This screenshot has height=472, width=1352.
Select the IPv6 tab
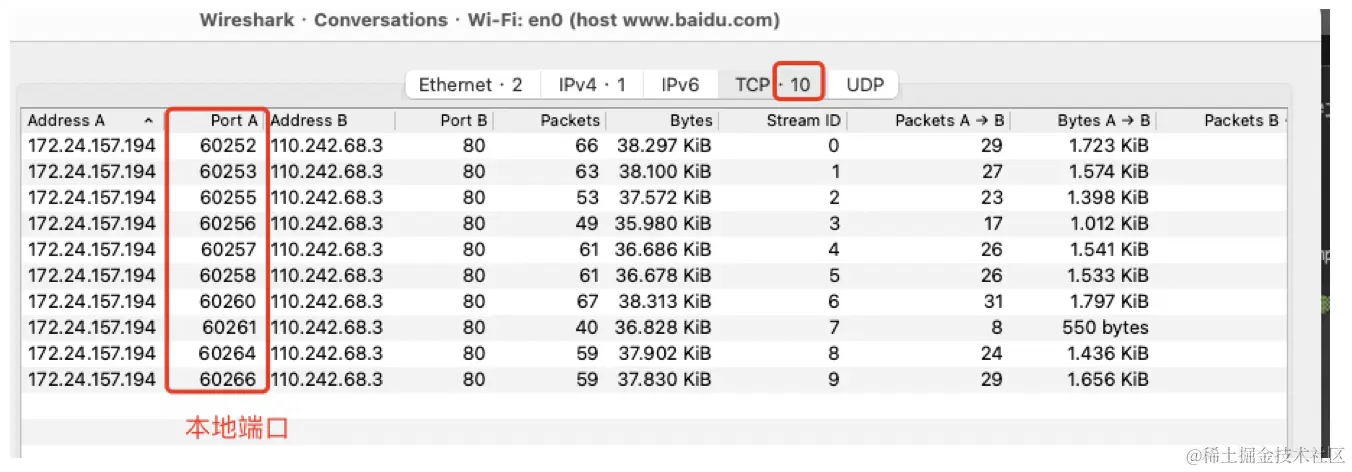pos(680,85)
